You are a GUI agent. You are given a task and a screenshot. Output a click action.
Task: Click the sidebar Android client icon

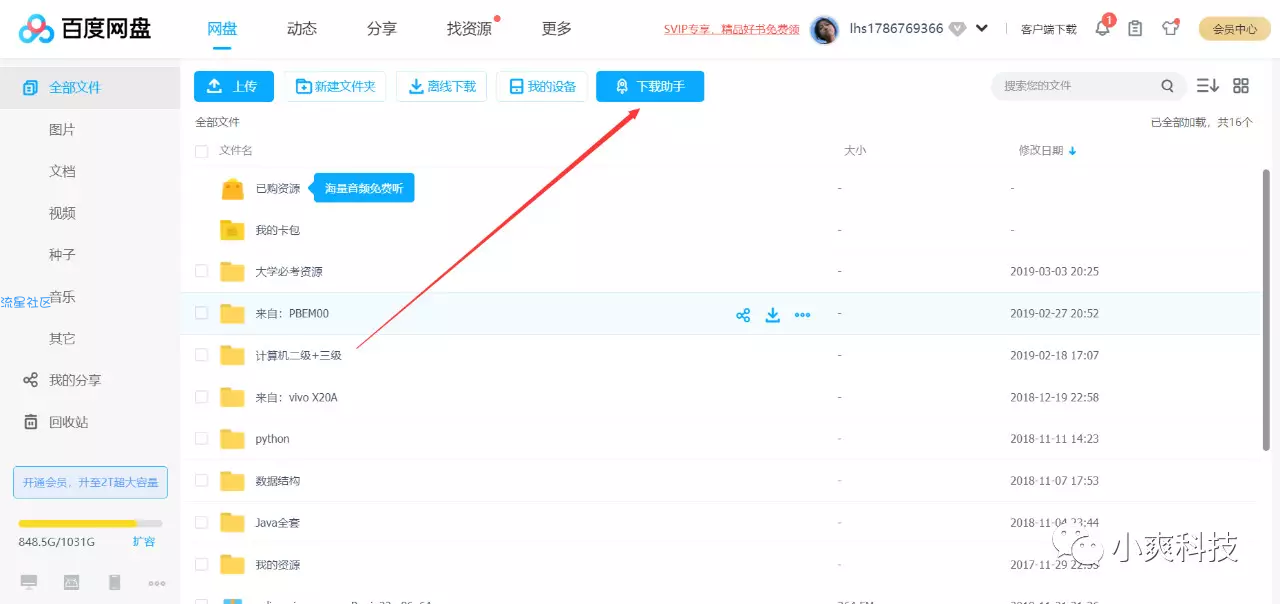tap(71, 582)
